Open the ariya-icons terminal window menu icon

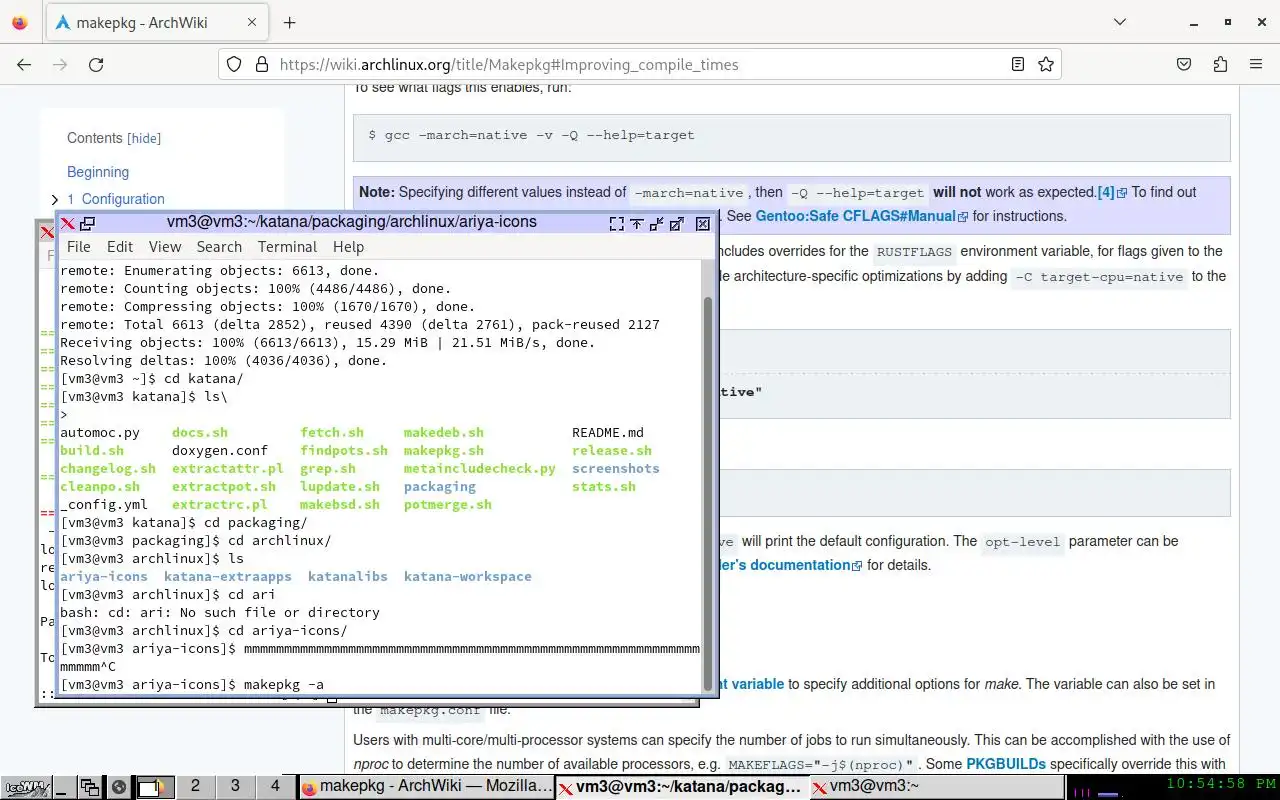click(67, 223)
